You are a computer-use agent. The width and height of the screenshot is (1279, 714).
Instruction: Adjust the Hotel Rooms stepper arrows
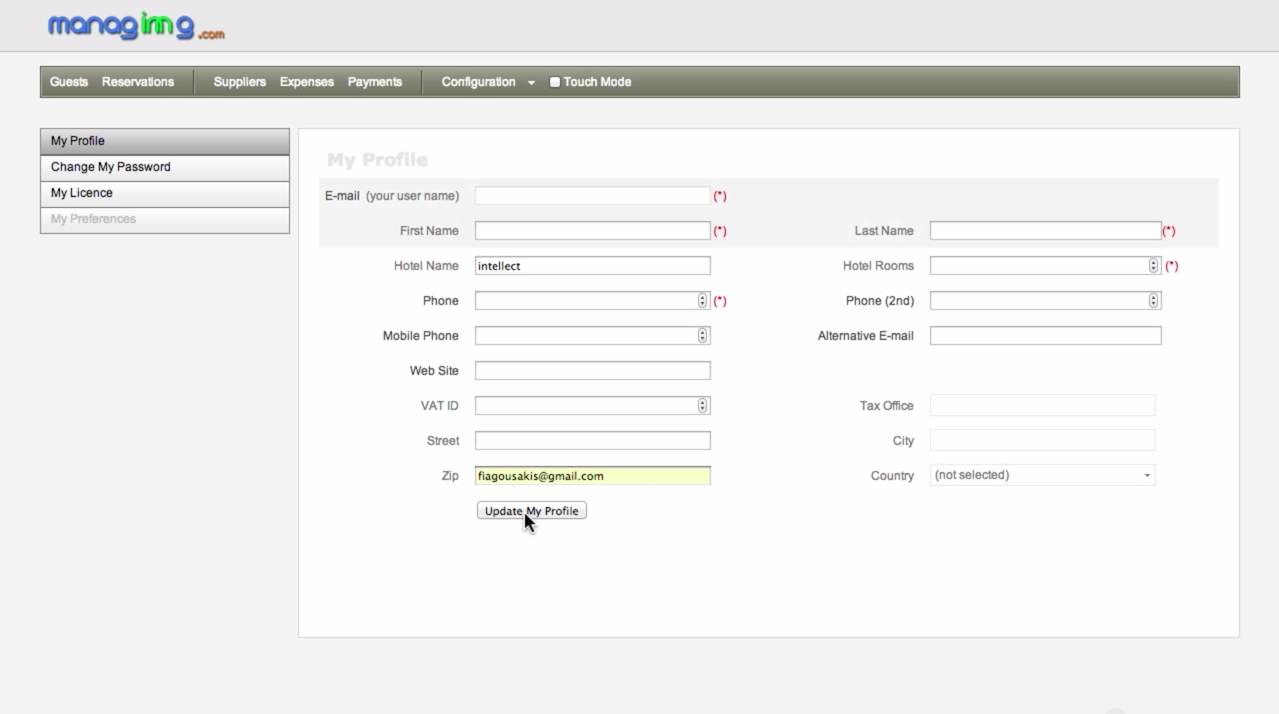1154,266
